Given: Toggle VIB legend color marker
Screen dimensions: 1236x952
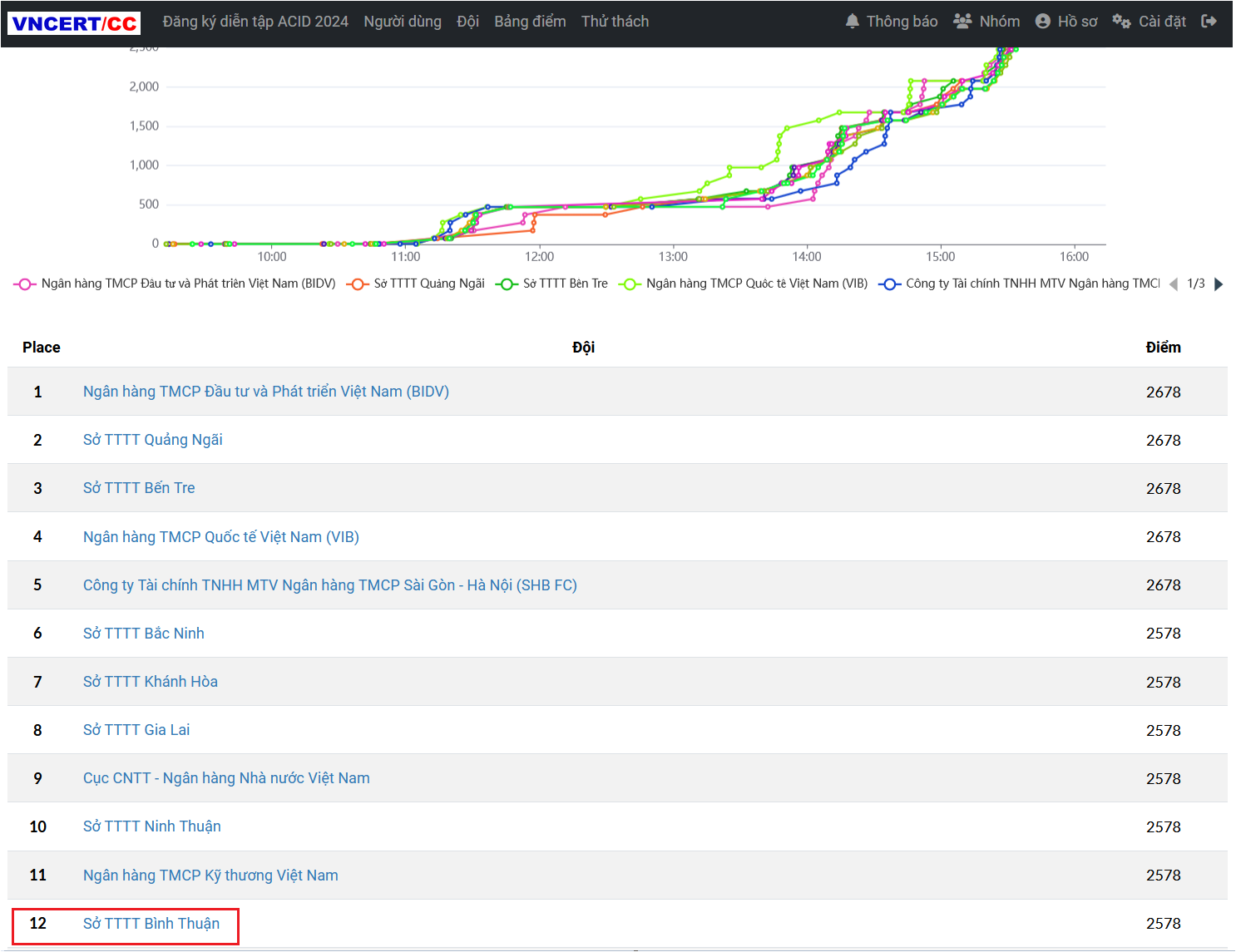Looking at the screenshot, I should 630,284.
